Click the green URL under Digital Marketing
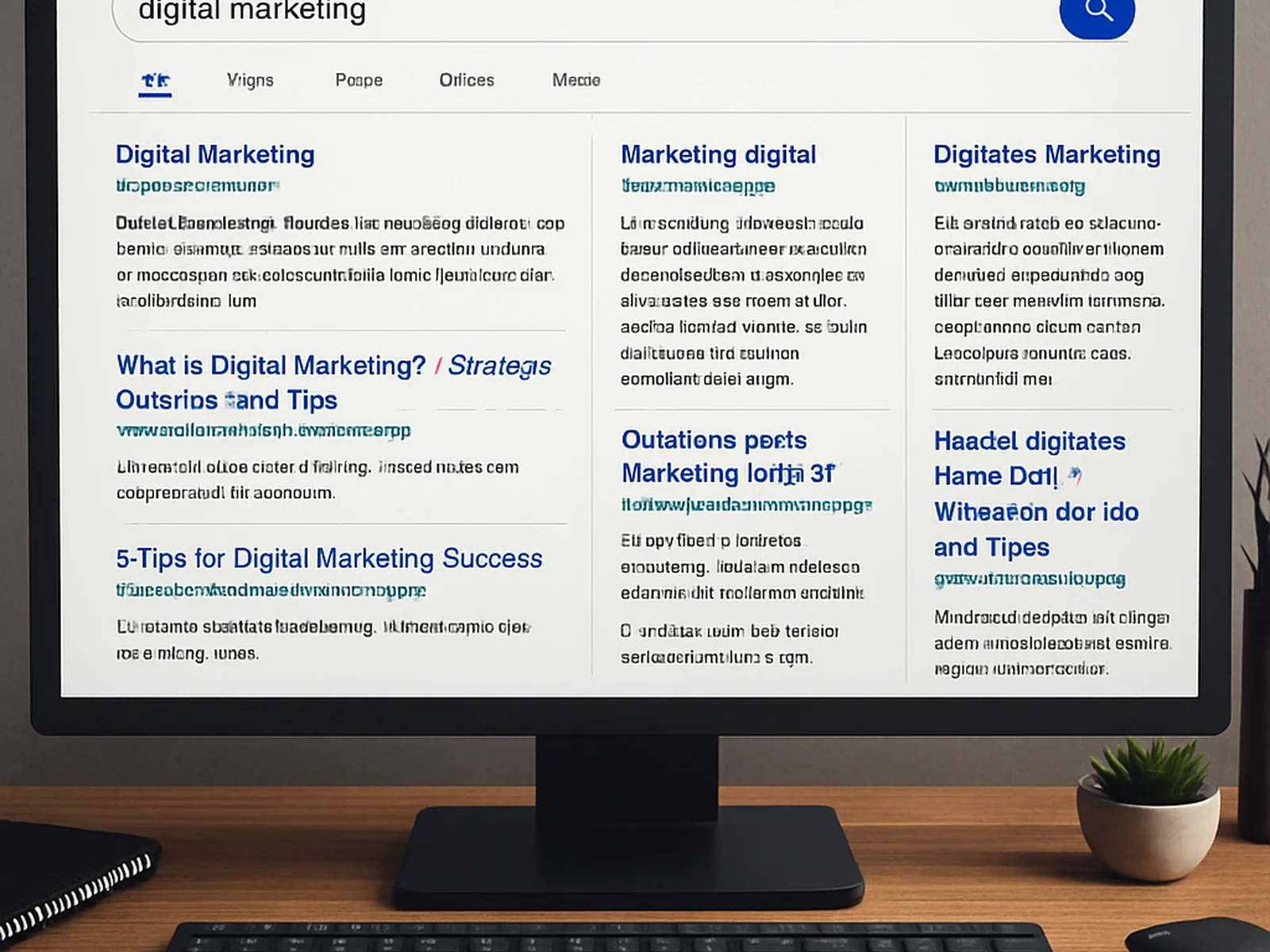Image resolution: width=1270 pixels, height=952 pixels. (x=198, y=186)
